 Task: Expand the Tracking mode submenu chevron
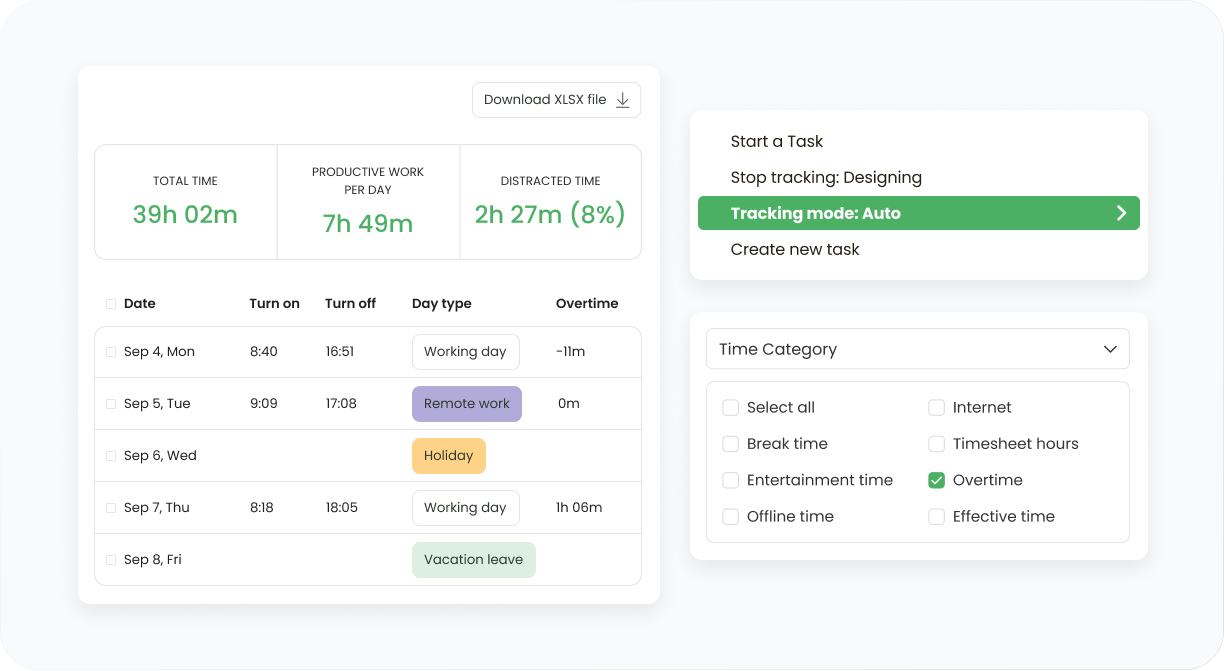[x=1121, y=213]
